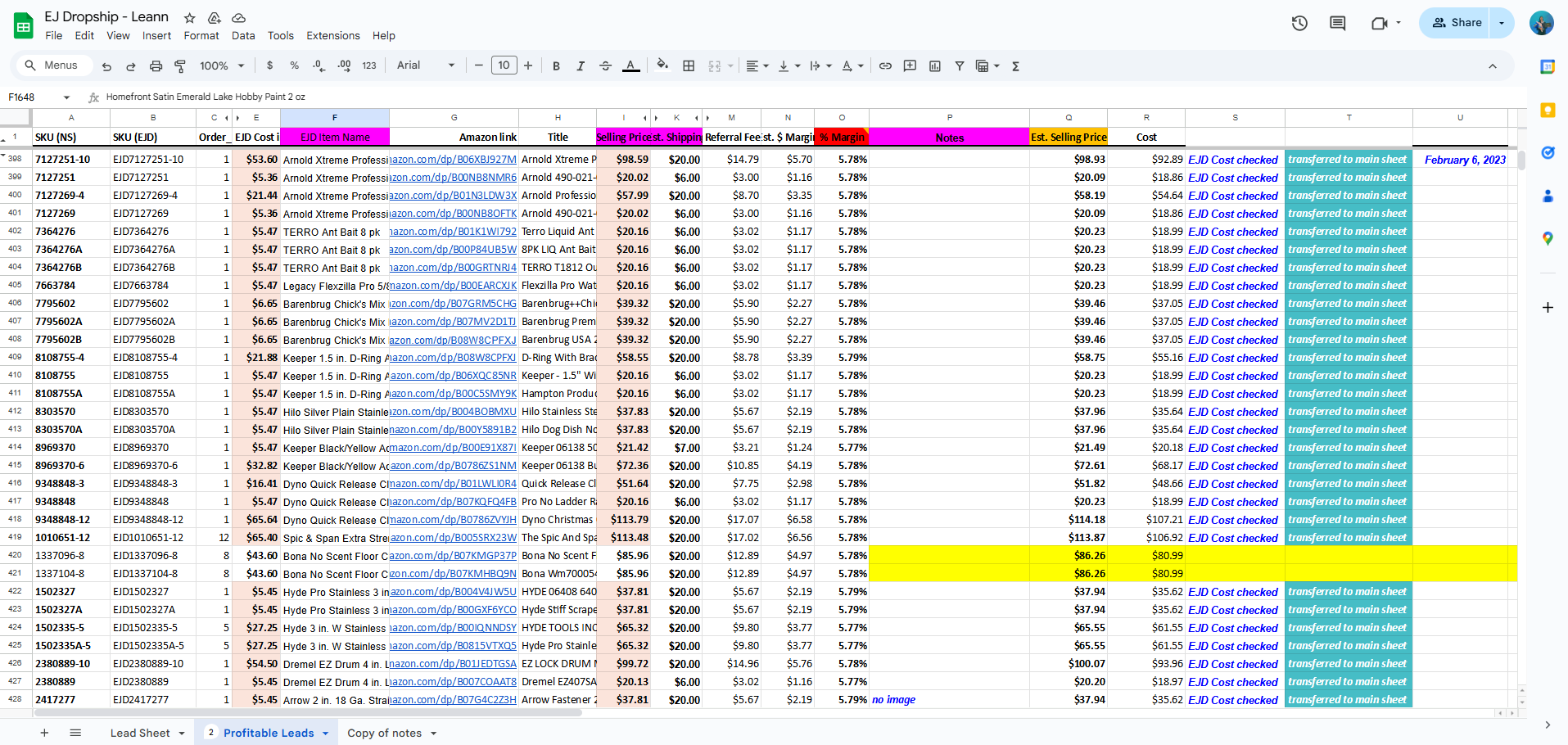1568x745 pixels.
Task: View the cloud save status
Action: 238,17
